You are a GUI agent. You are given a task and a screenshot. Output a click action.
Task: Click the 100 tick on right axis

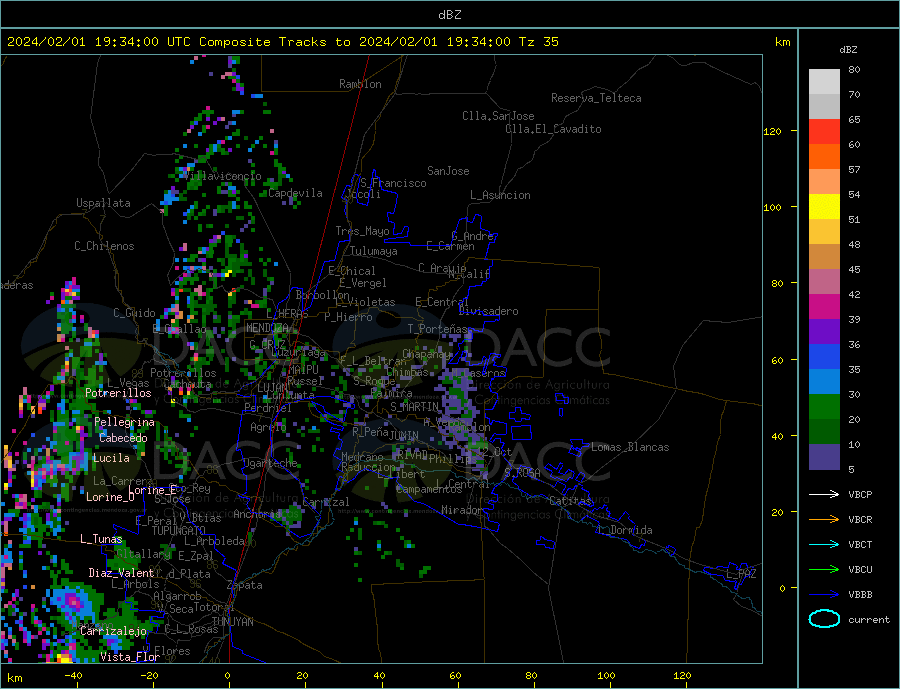point(773,207)
